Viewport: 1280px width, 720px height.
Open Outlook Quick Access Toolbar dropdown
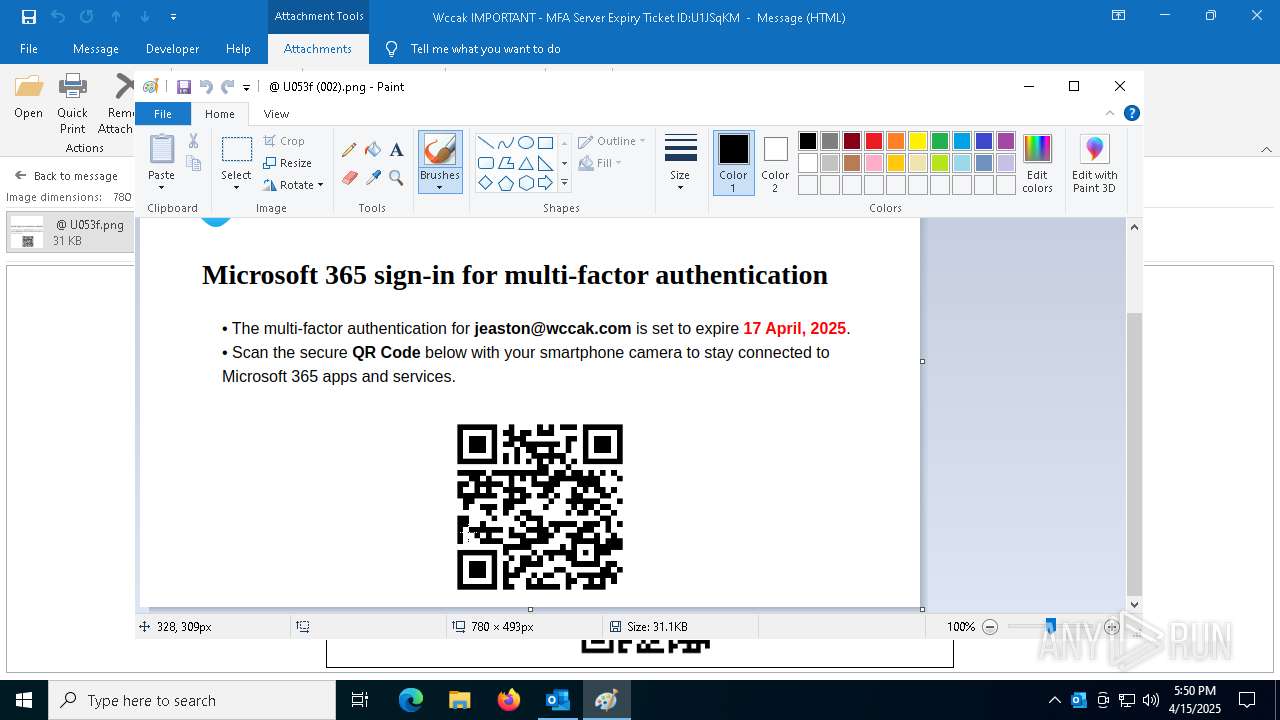[x=173, y=17]
